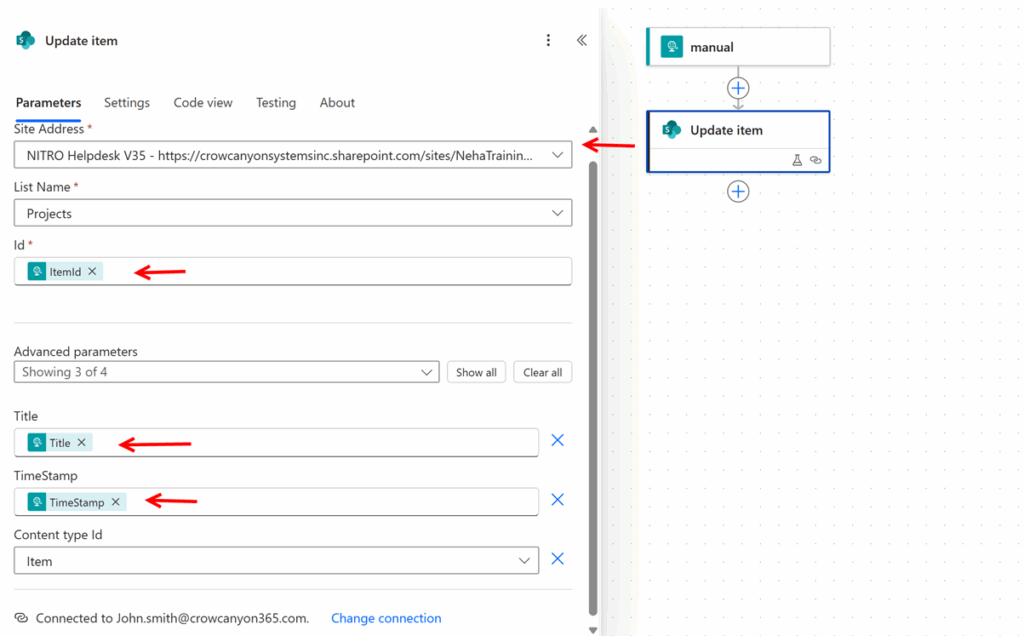Click the link icon on Update item card
This screenshot has width=1024, height=636.
click(815, 160)
